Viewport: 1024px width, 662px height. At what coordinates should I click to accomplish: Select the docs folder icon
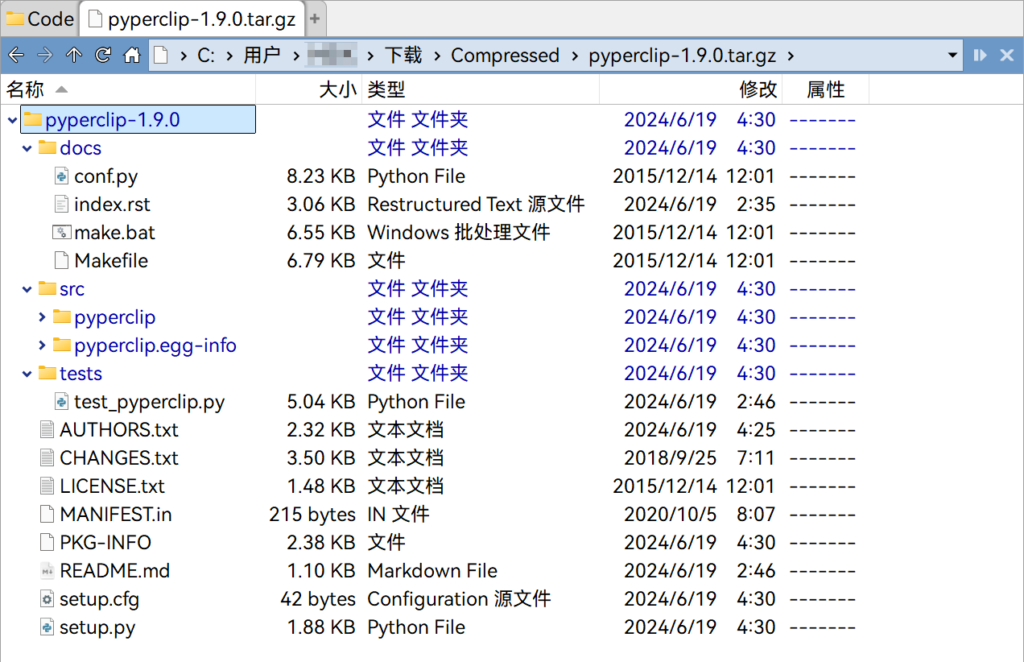pos(47,148)
